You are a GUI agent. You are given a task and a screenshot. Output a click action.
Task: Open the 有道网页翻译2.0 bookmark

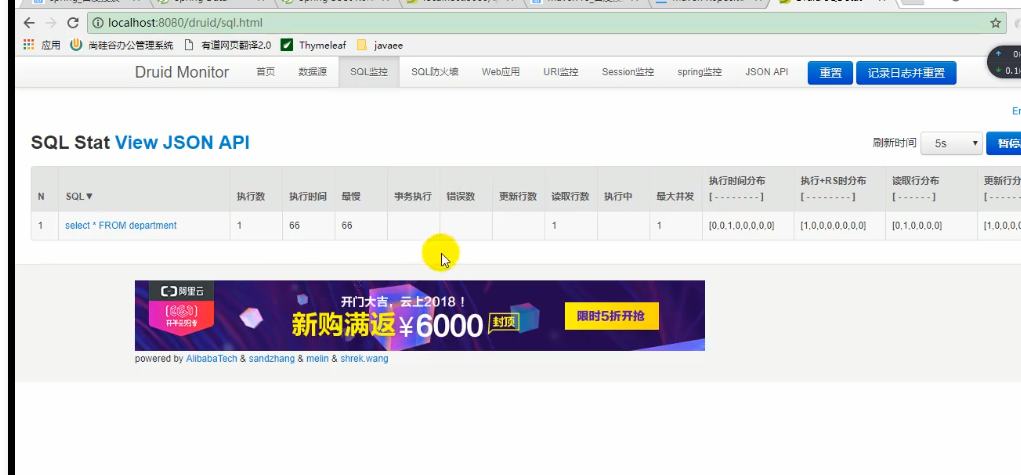[x=227, y=45]
